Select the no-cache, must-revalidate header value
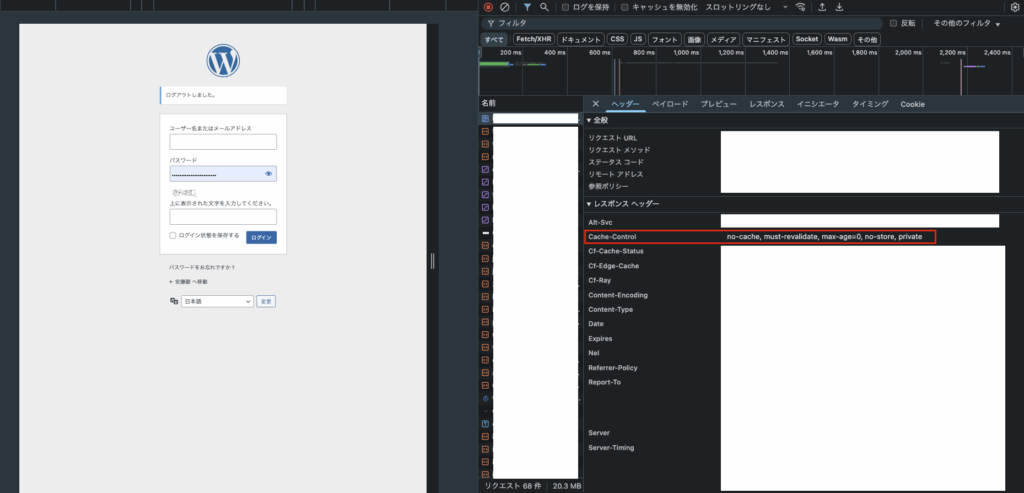Image resolution: width=1024 pixels, height=493 pixels. (824, 237)
